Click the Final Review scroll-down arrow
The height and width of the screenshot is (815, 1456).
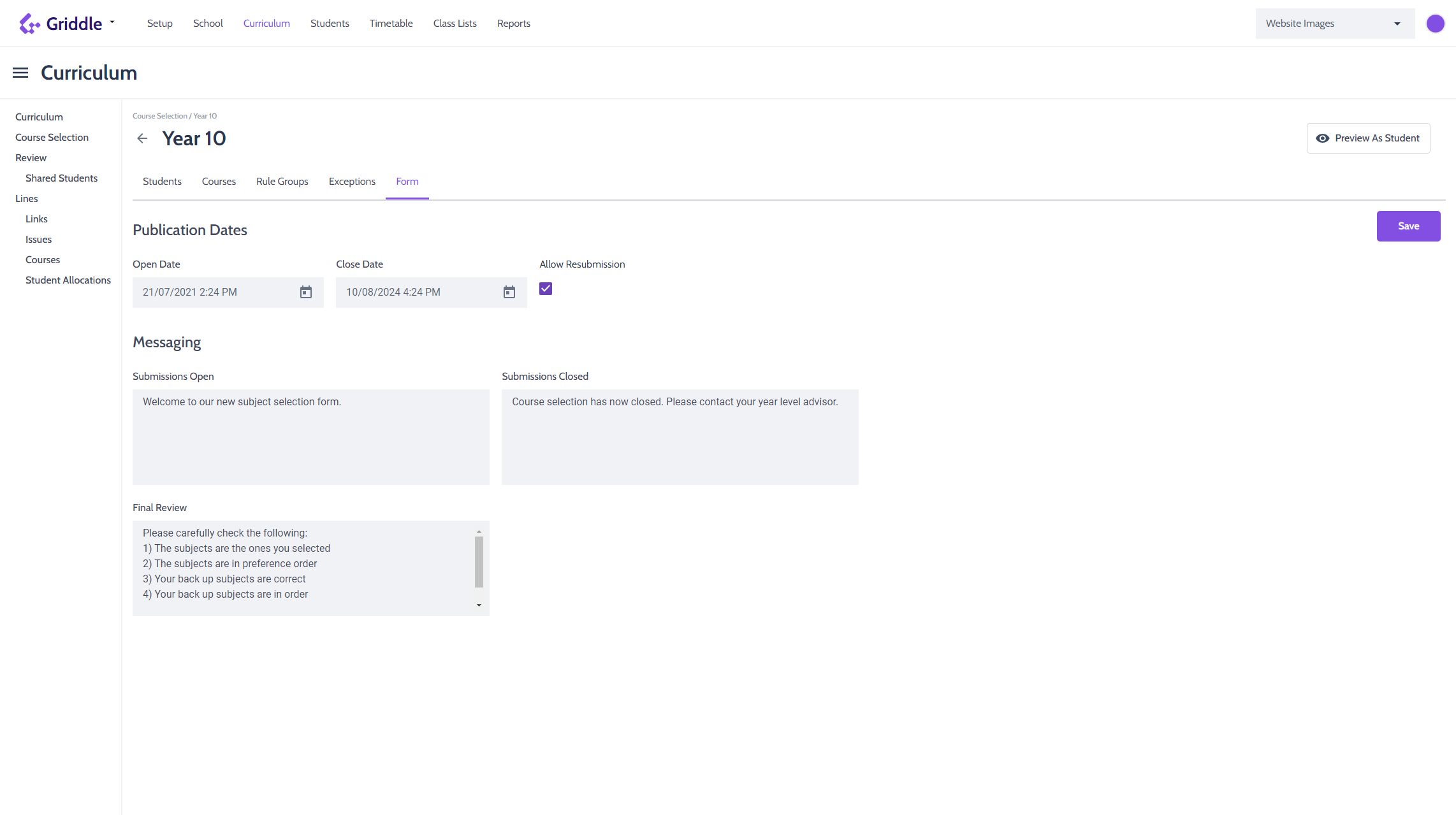pos(479,605)
